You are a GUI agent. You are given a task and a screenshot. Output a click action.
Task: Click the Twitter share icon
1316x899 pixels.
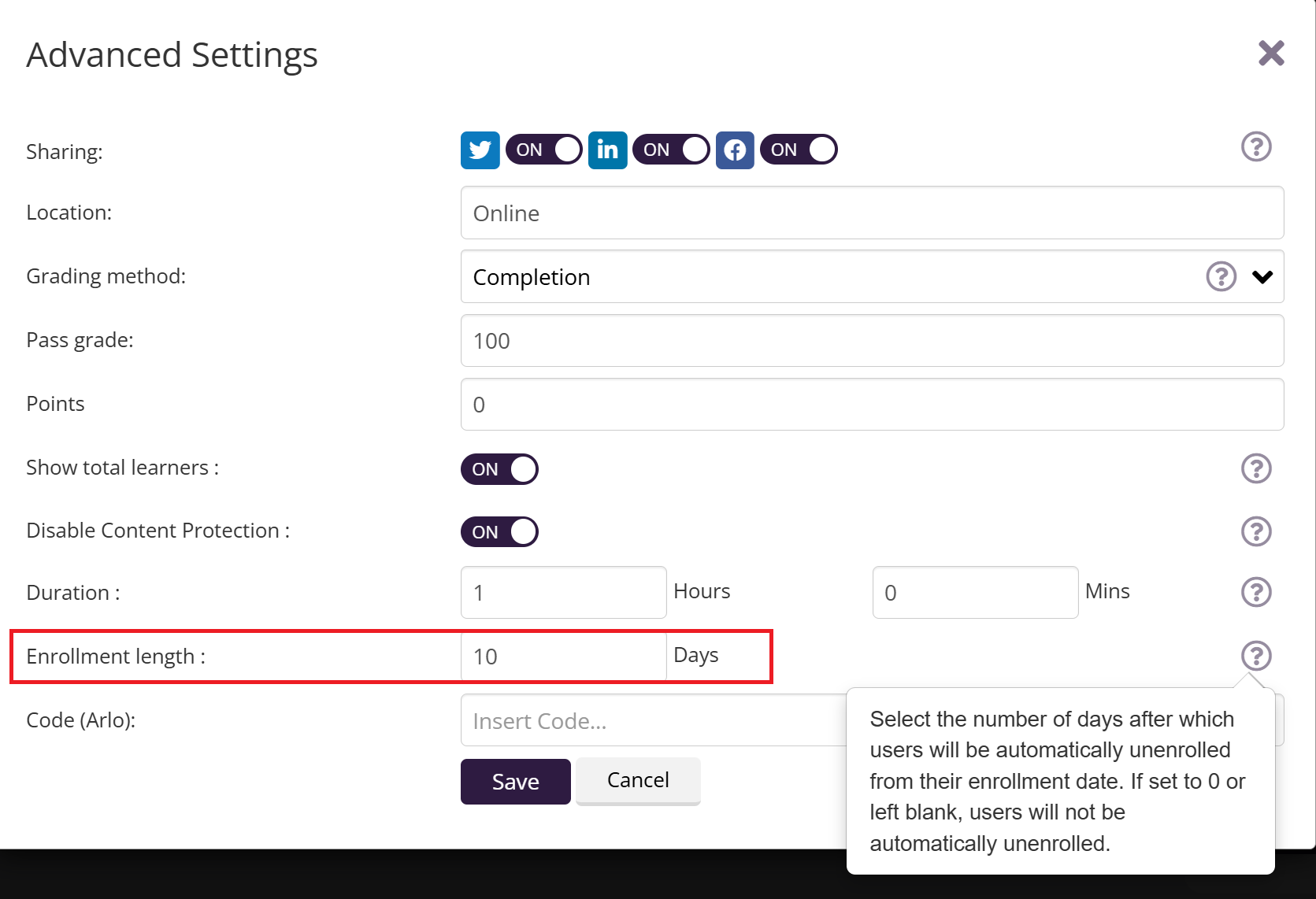480,150
